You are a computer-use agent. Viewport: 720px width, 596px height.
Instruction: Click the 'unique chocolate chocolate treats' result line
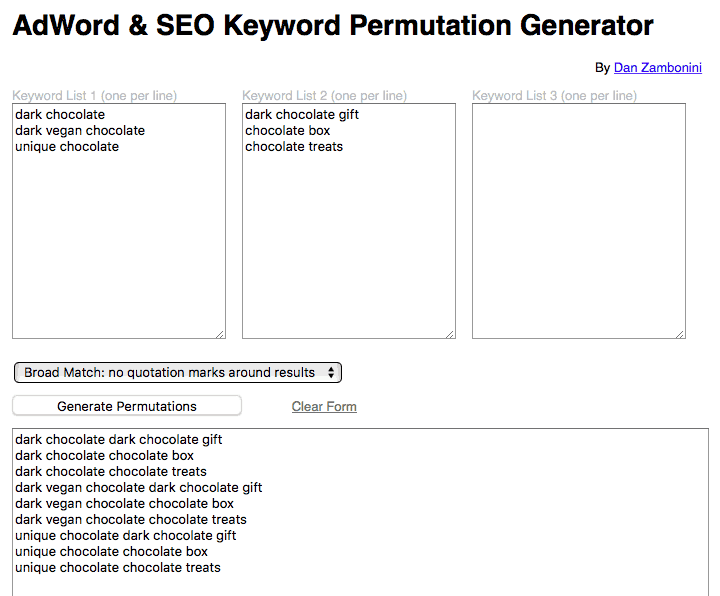pos(118,568)
